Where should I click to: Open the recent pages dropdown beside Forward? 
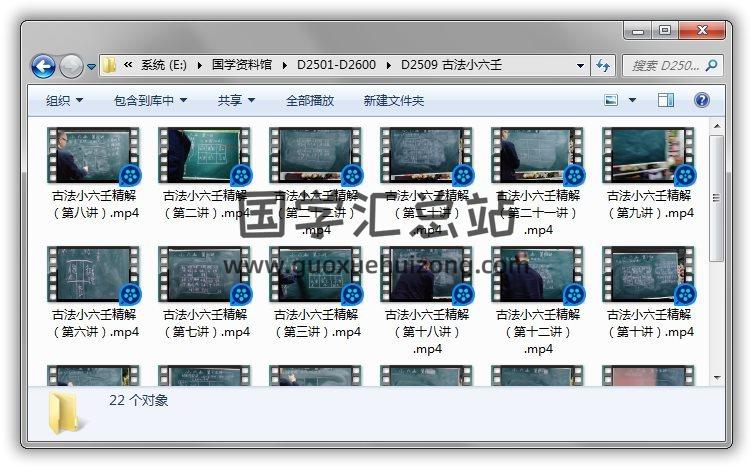(91, 67)
